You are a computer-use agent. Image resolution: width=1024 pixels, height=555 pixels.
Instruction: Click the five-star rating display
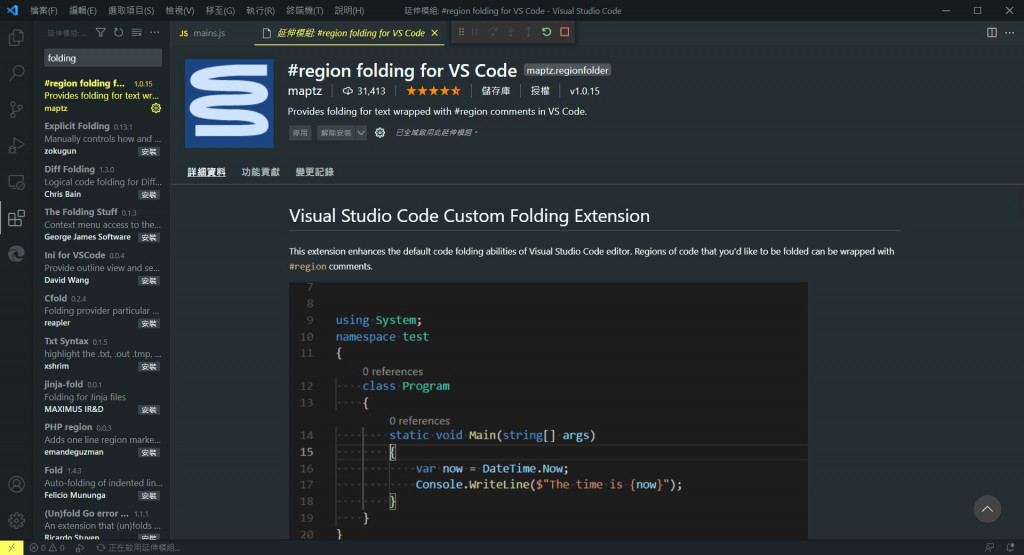point(433,90)
